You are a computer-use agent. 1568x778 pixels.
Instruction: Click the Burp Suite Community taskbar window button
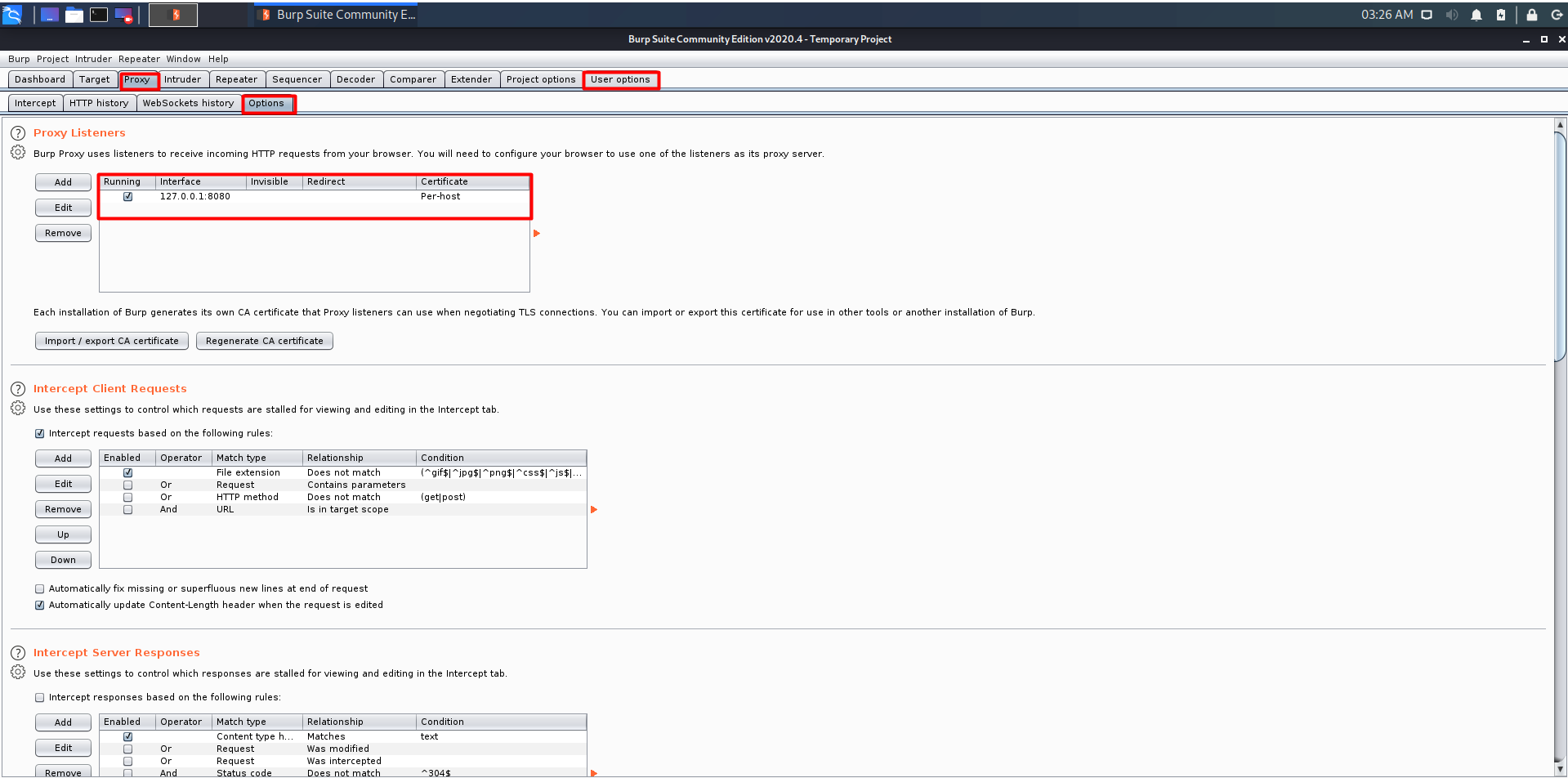tap(337, 15)
